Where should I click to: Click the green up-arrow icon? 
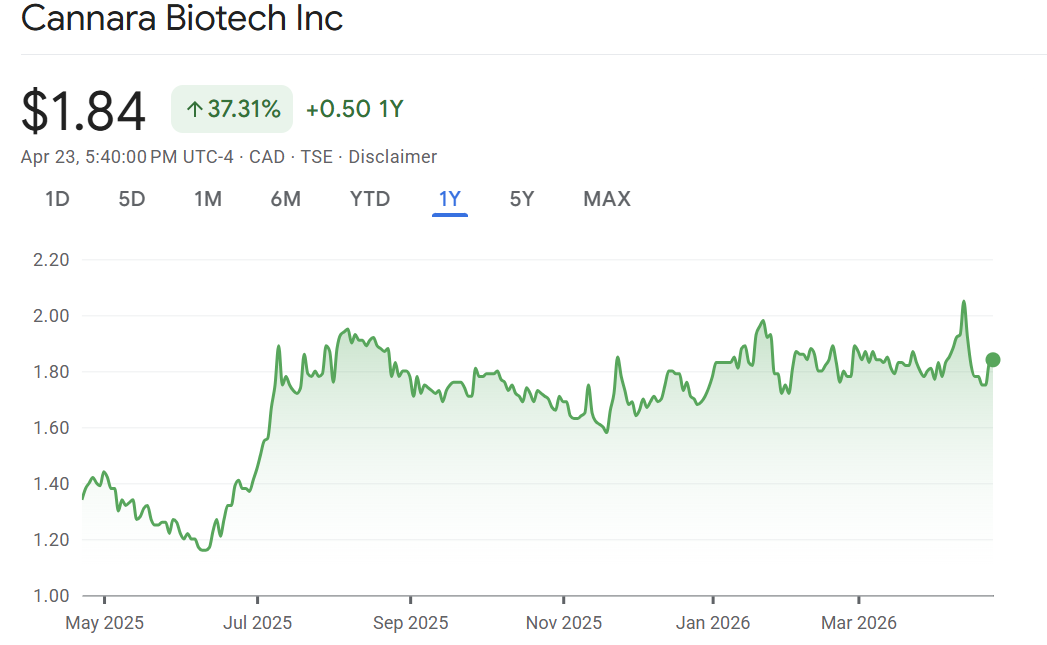click(x=194, y=109)
